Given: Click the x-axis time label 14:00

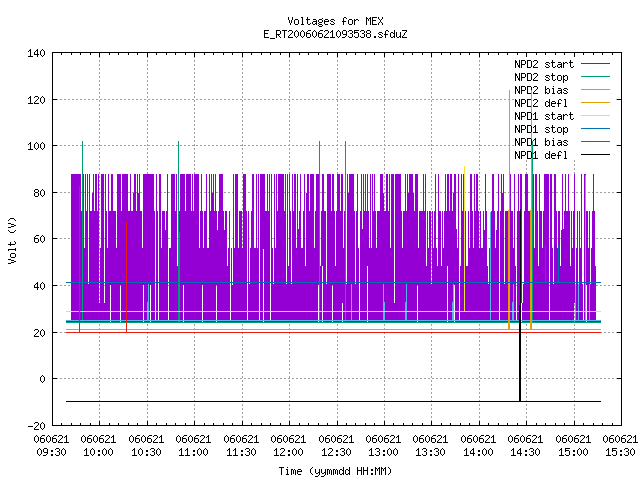Looking at the screenshot, I should coord(478,453).
